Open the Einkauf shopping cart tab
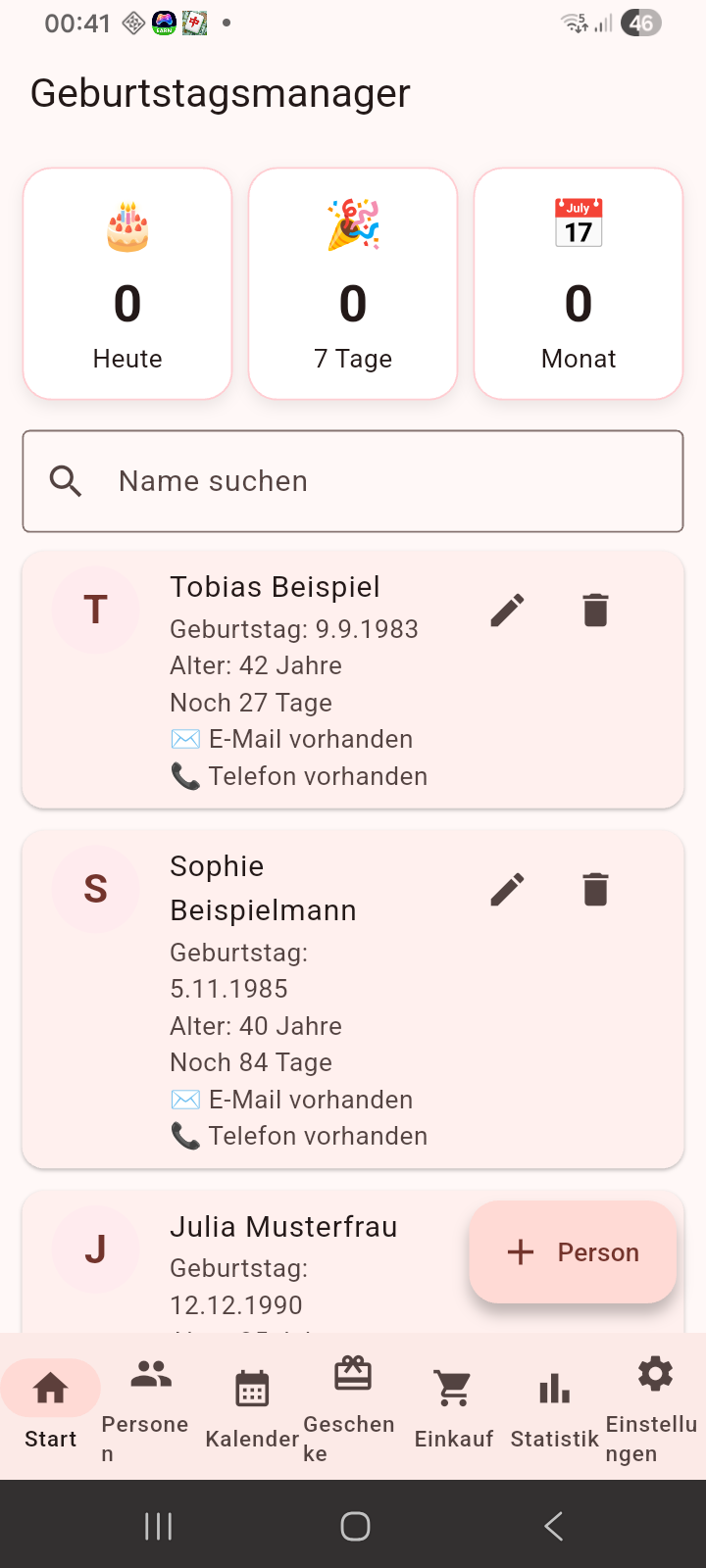Screen dimensions: 706x1568 pos(454,1406)
